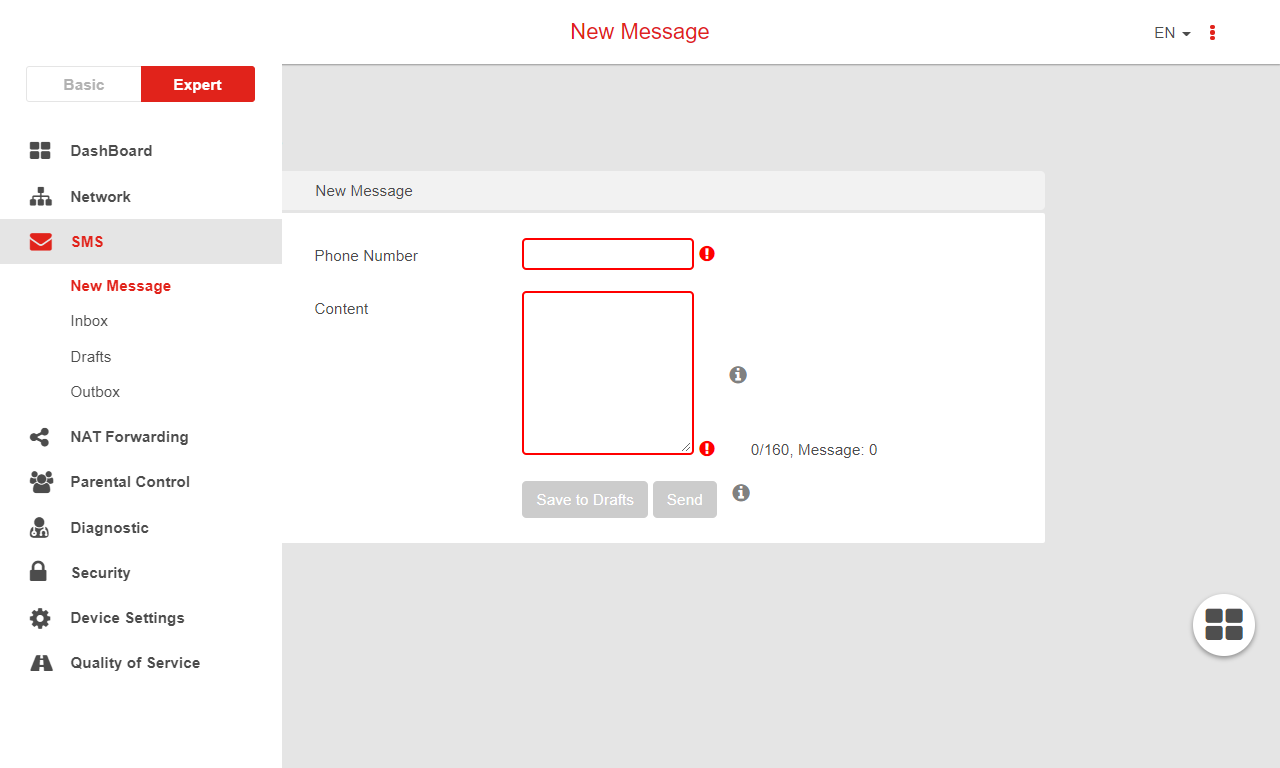Screen dimensions: 1280x768
Task: Open NAT Forwarding settings
Action: pos(40,437)
